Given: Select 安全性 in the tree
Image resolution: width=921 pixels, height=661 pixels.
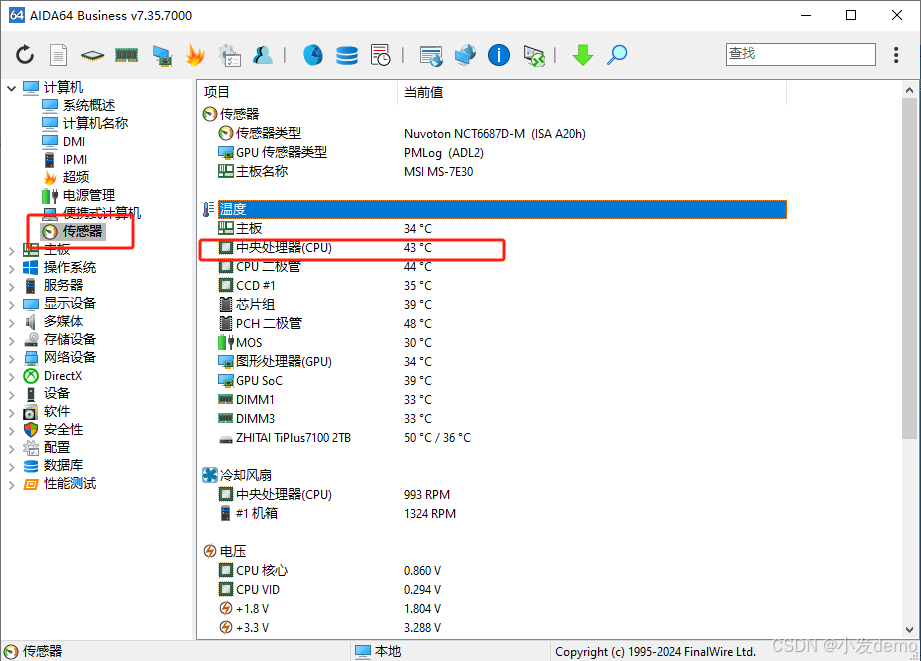Looking at the screenshot, I should pyautogui.click(x=63, y=430).
